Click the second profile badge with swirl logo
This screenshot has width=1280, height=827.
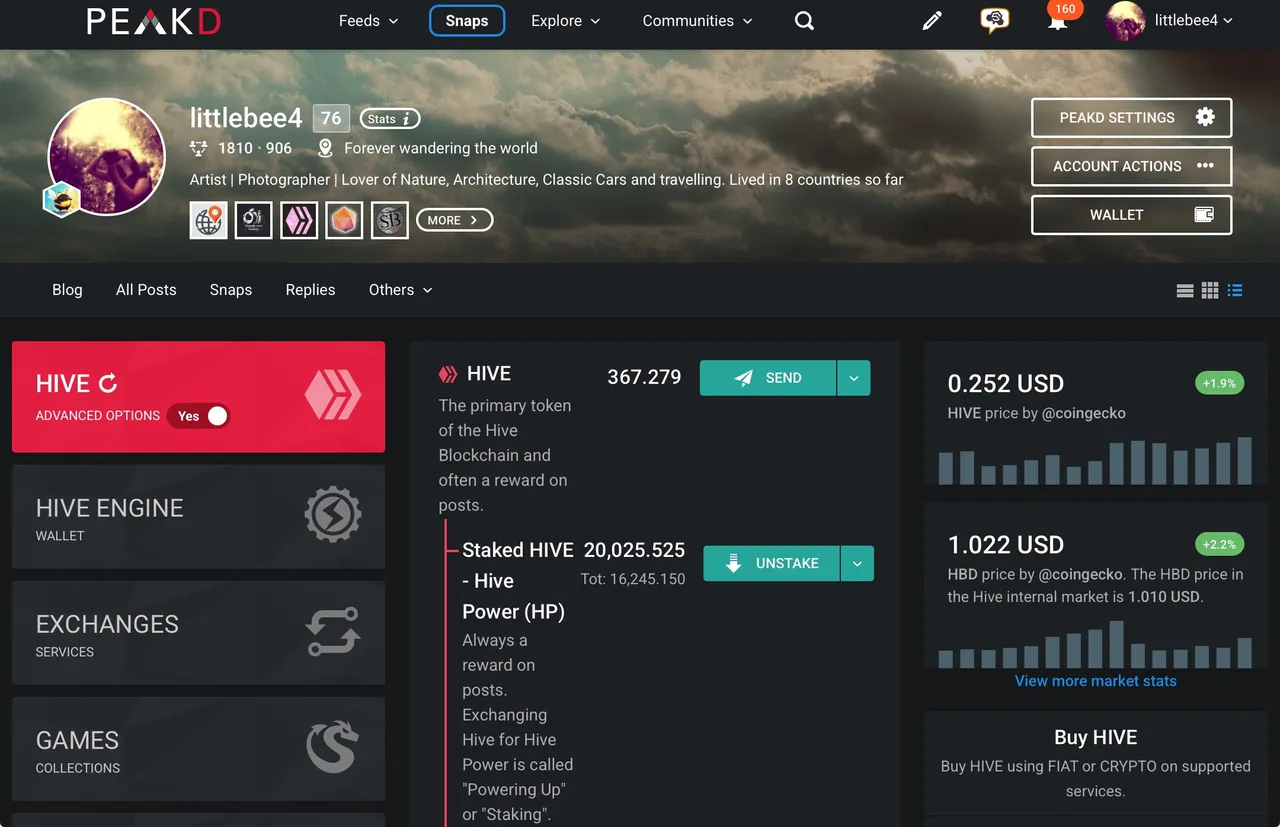click(x=254, y=221)
